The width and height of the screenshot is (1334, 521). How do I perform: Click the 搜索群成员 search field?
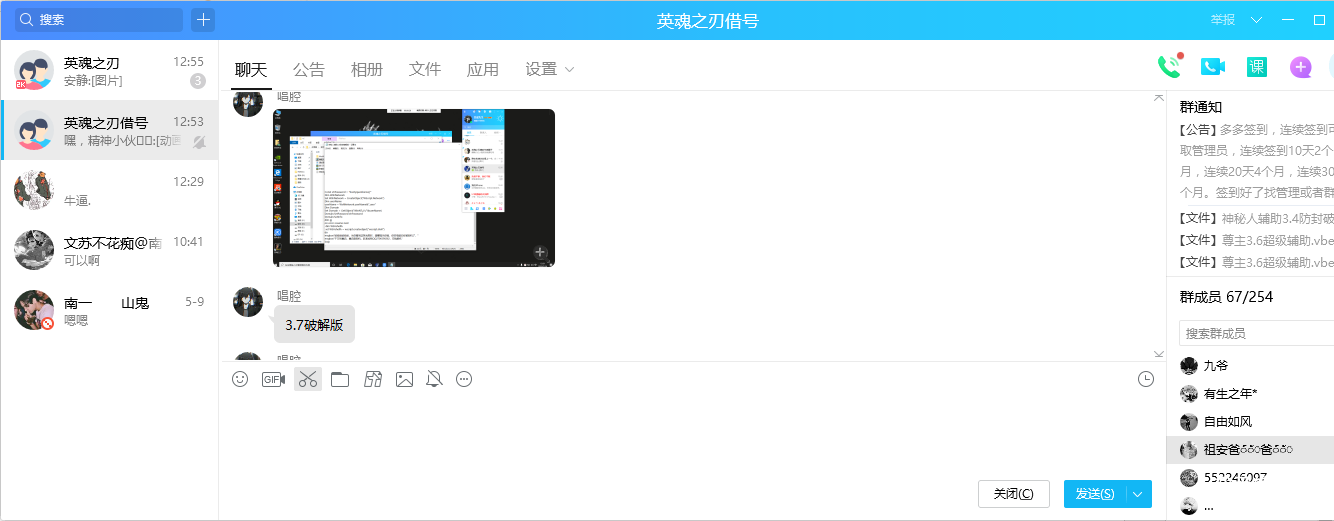tap(1256, 333)
